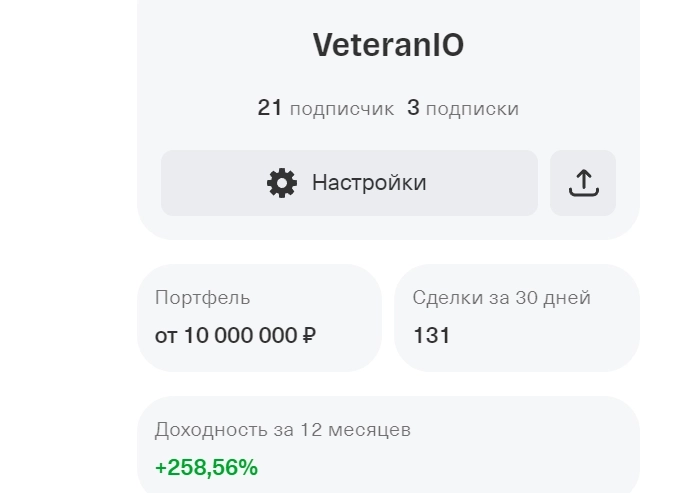Click the VeteranIO profile name

[x=388, y=45]
